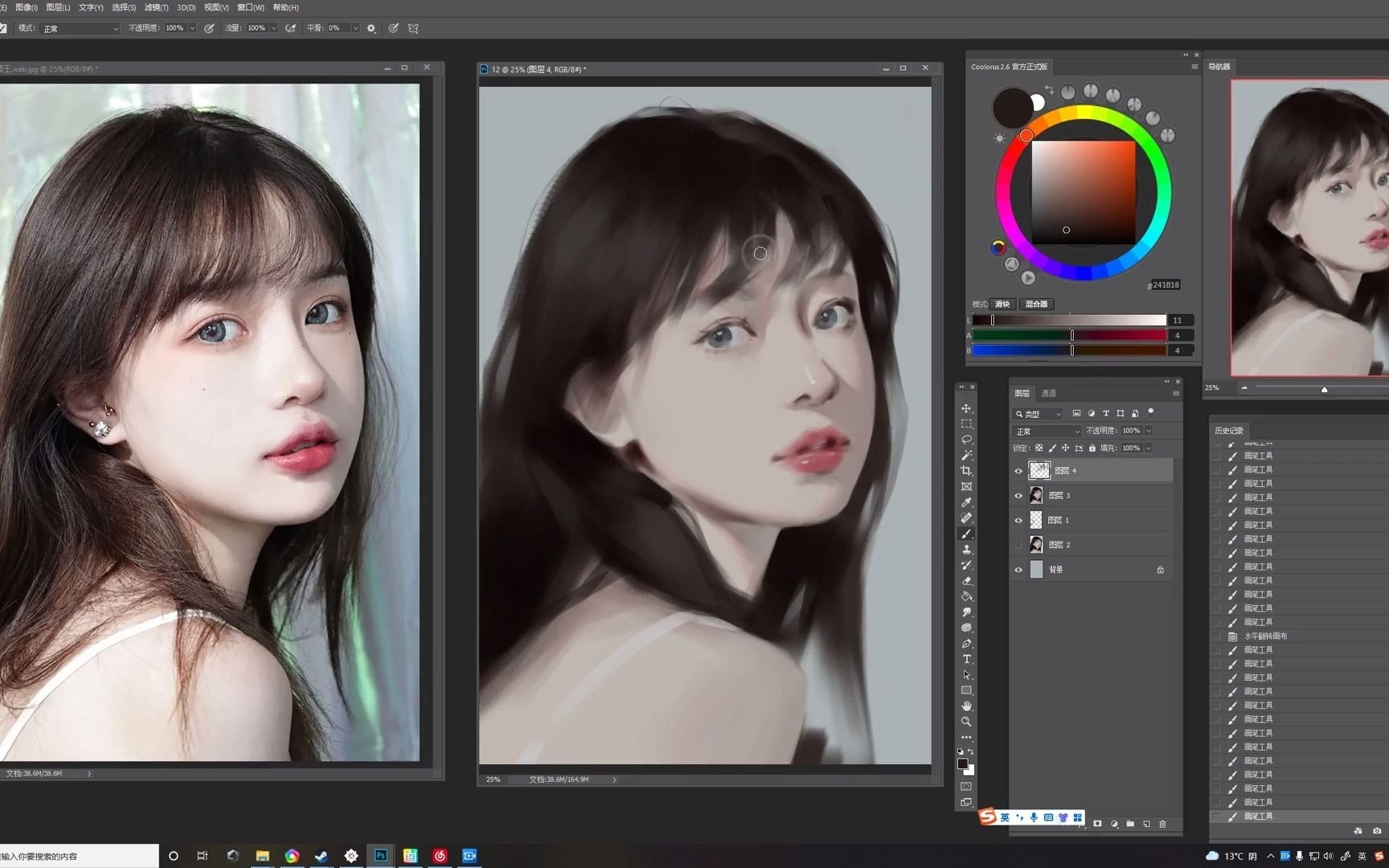Select the Eyedropper tool
Viewport: 1389px width, 868px height.
coord(966,502)
